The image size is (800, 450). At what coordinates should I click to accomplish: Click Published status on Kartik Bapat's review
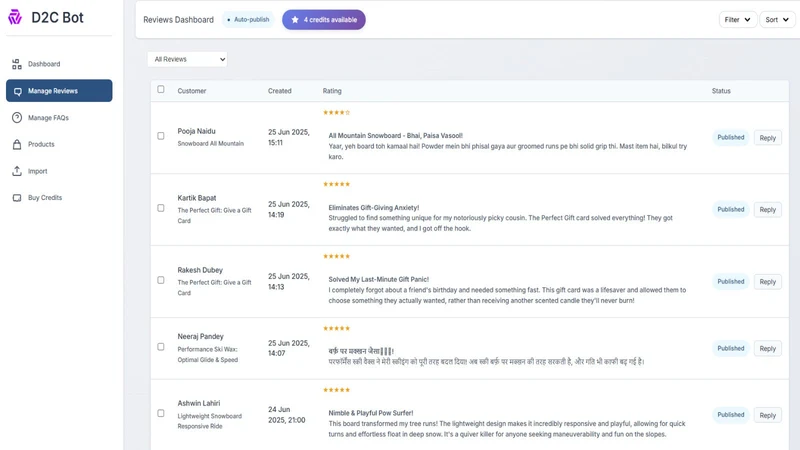tap(731, 209)
